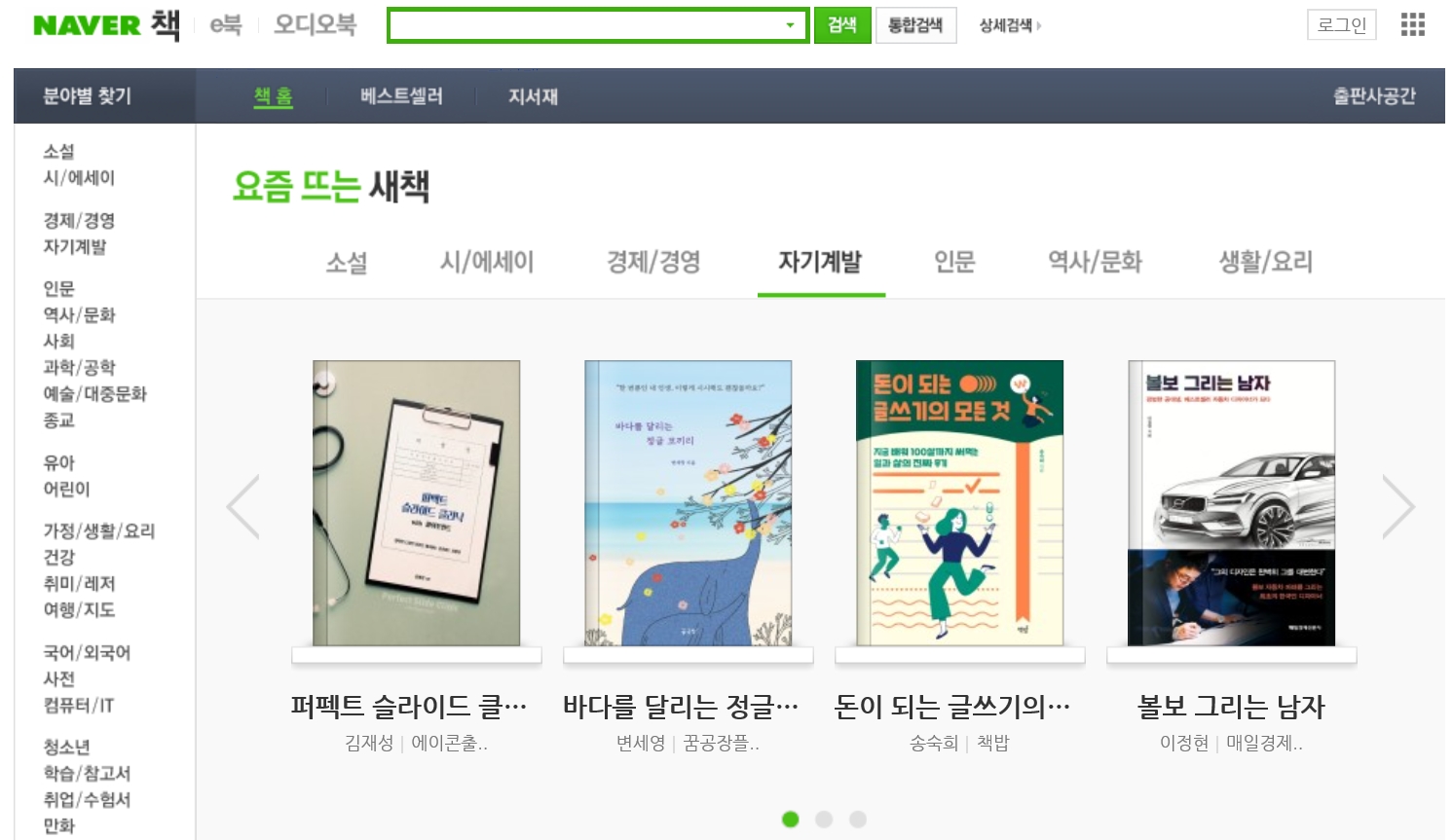Open the 돈이 되는 글쓰기의 모든 것 cover
The width and height of the screenshot is (1453, 840).
(959, 503)
